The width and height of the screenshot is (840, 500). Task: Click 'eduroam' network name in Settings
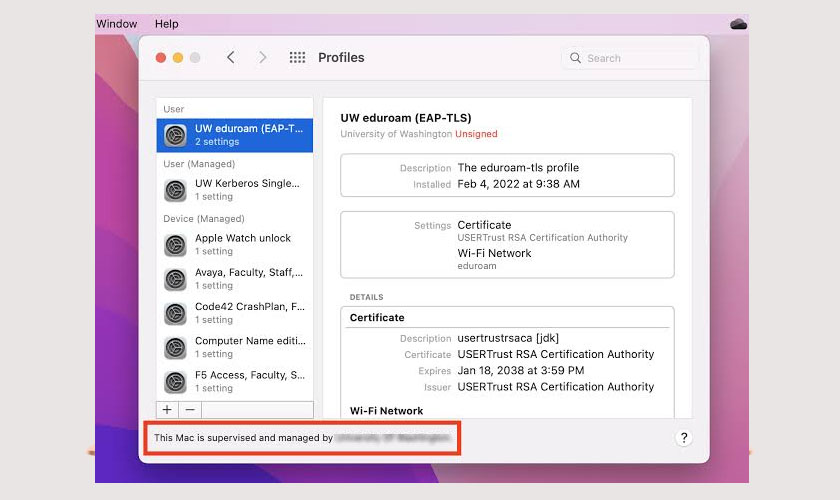click(x=477, y=266)
